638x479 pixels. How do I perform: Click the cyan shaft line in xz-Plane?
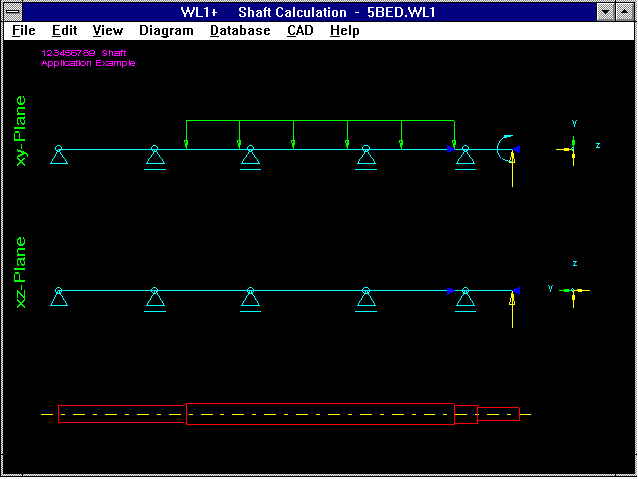pyautogui.click(x=285, y=291)
